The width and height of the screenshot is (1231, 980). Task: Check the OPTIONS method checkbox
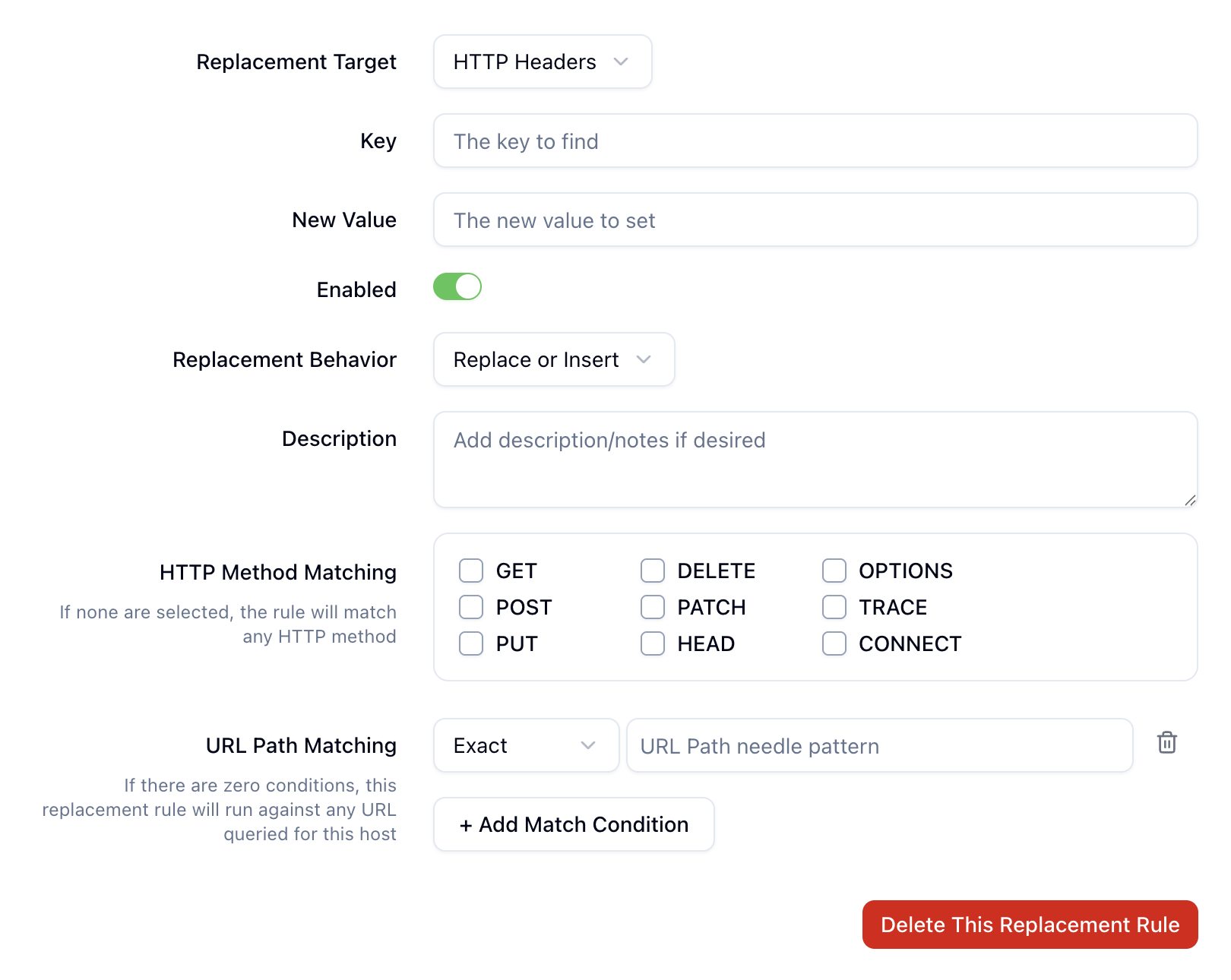point(834,571)
